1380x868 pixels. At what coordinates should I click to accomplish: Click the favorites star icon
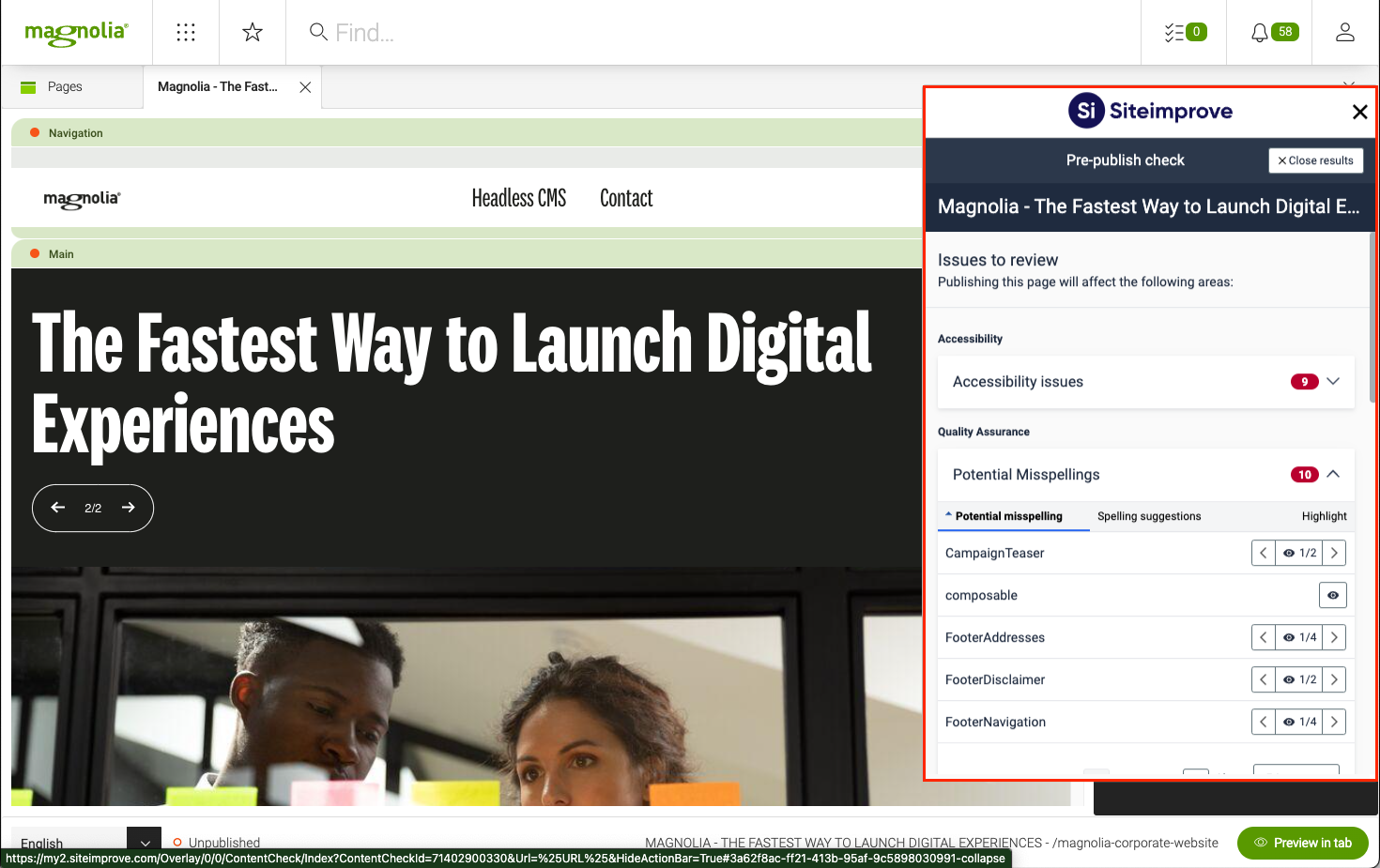pyautogui.click(x=253, y=33)
